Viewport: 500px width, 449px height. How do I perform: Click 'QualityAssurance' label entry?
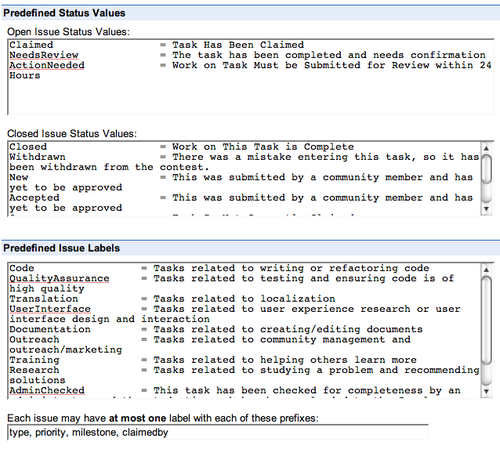[59, 278]
